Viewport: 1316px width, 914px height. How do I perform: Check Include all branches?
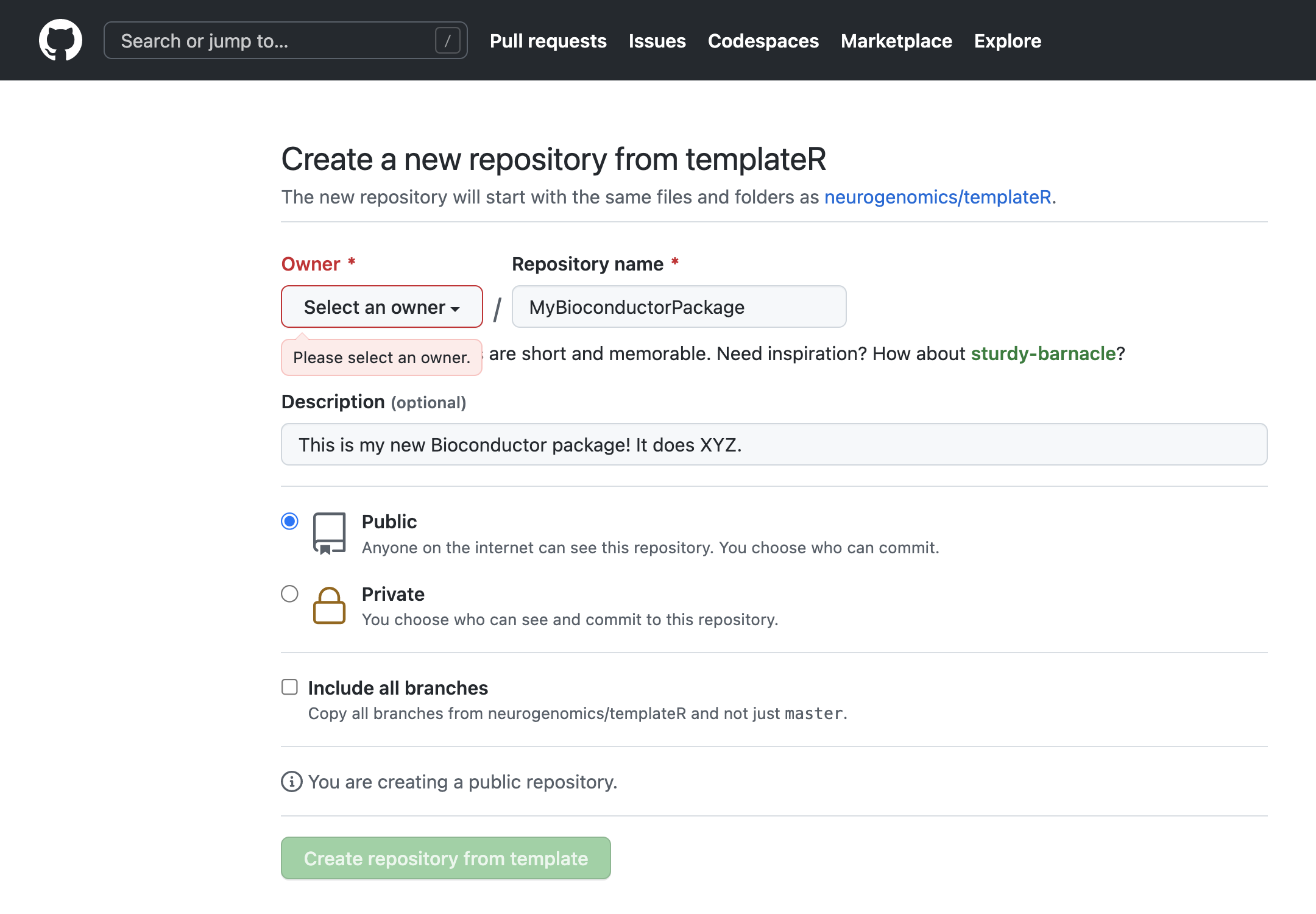tap(289, 687)
